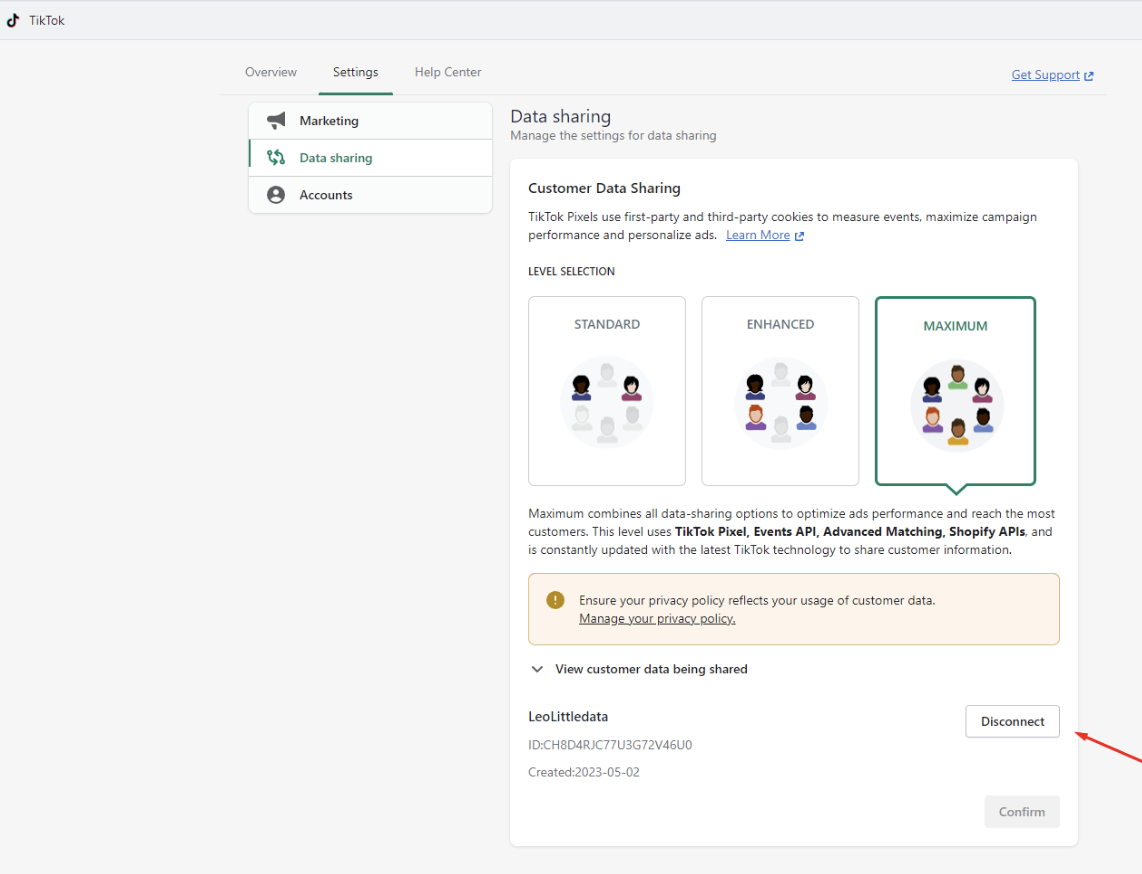Viewport: 1142px width, 874px height.
Task: Click Ensure your privacy policy notice text
Action: 757,600
